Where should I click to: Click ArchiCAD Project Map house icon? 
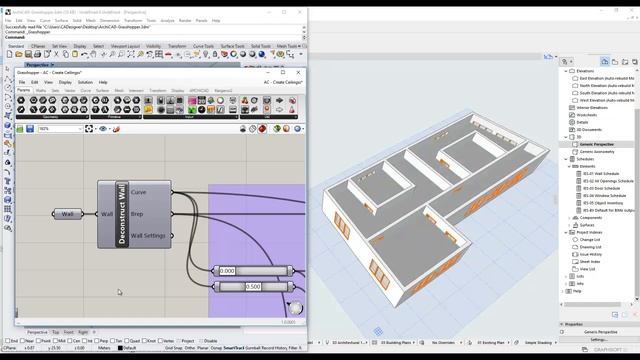pos(605,62)
